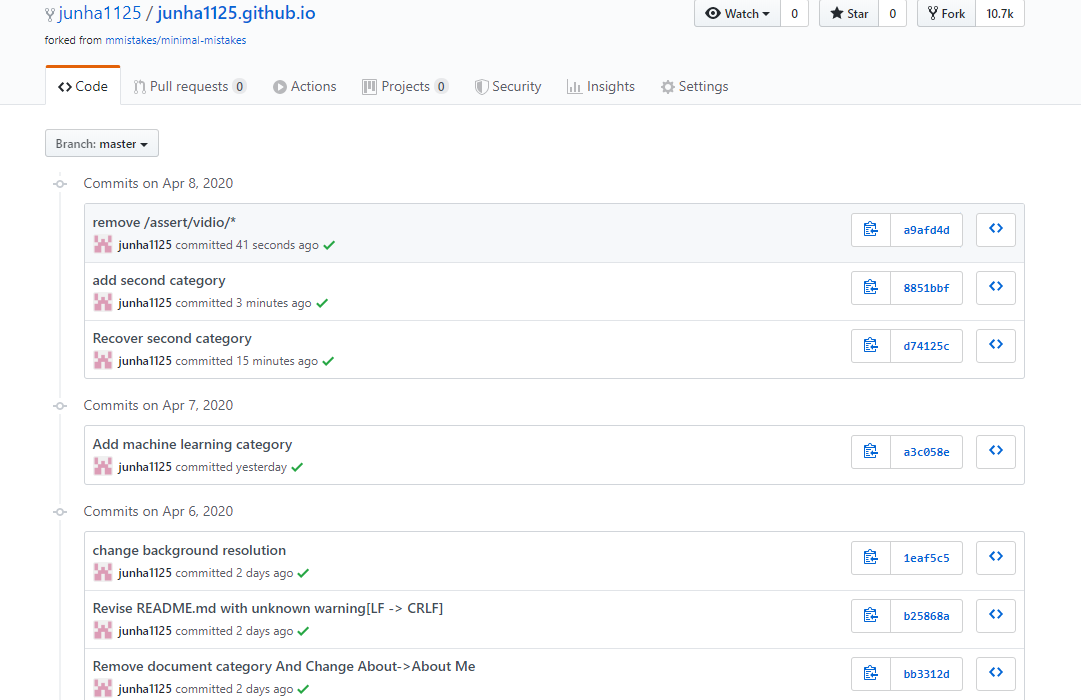Open commit hash 8851bbf
The image size is (1081, 700).
(x=927, y=288)
